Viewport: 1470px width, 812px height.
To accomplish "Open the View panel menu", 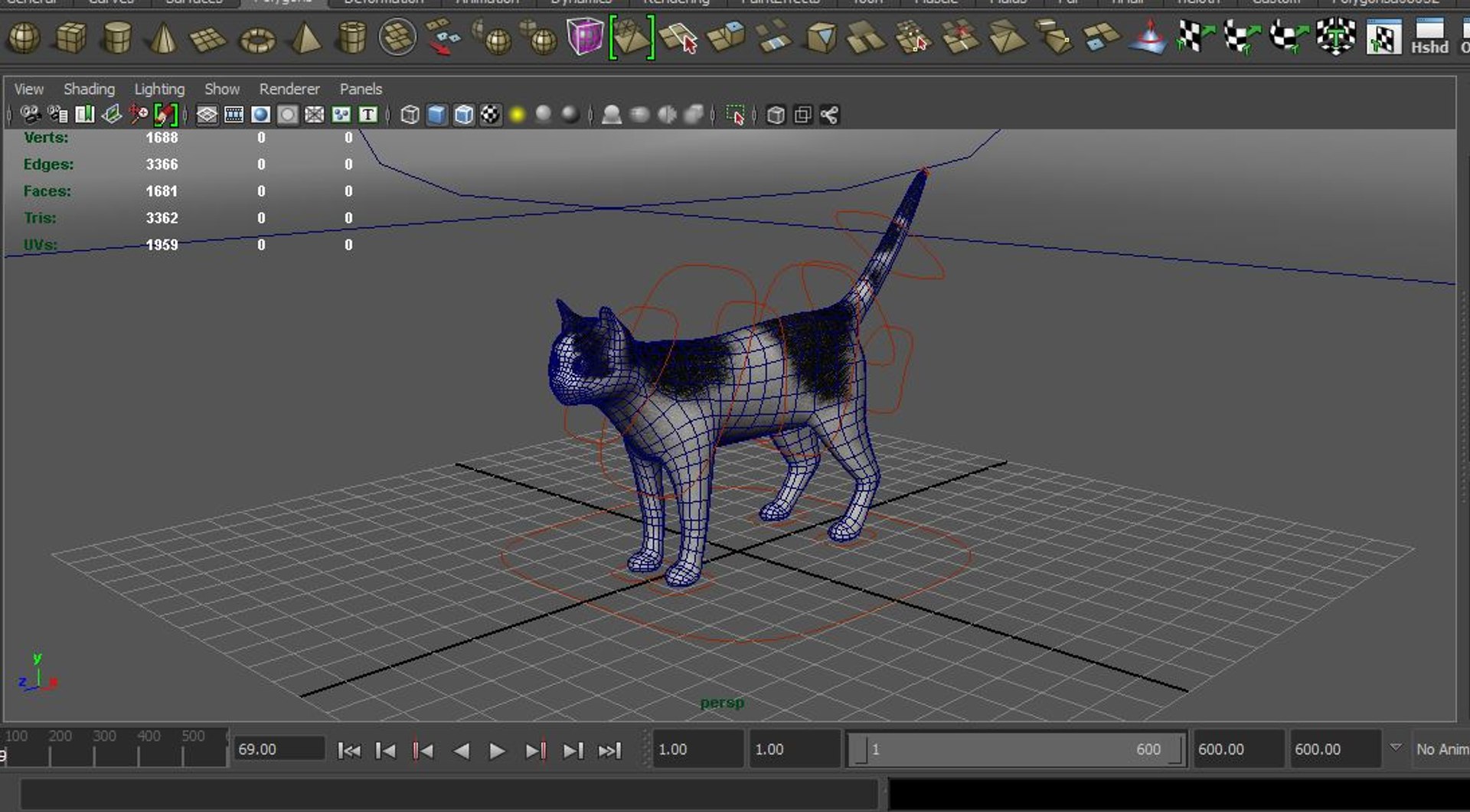I will point(29,89).
